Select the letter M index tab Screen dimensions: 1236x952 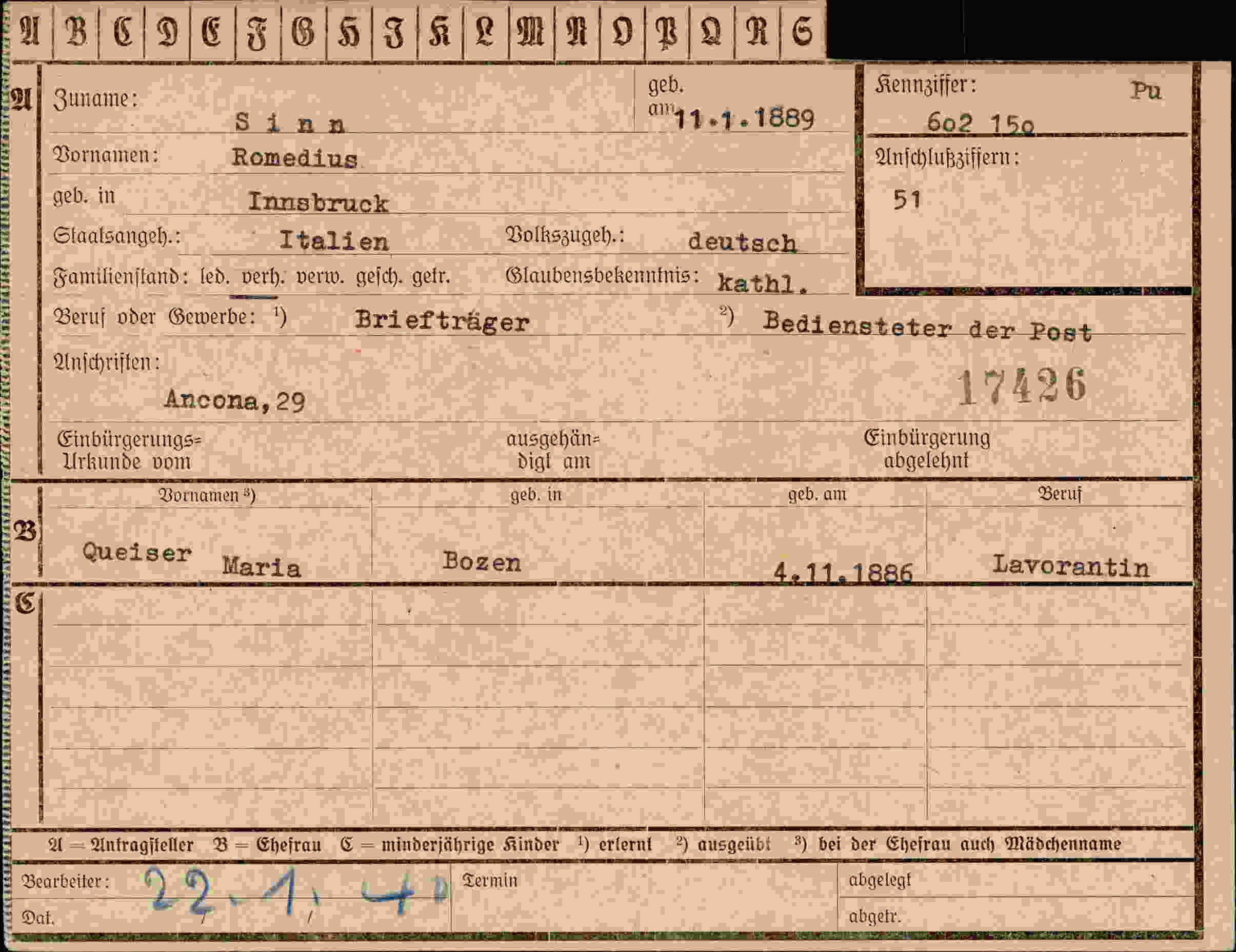point(531,31)
